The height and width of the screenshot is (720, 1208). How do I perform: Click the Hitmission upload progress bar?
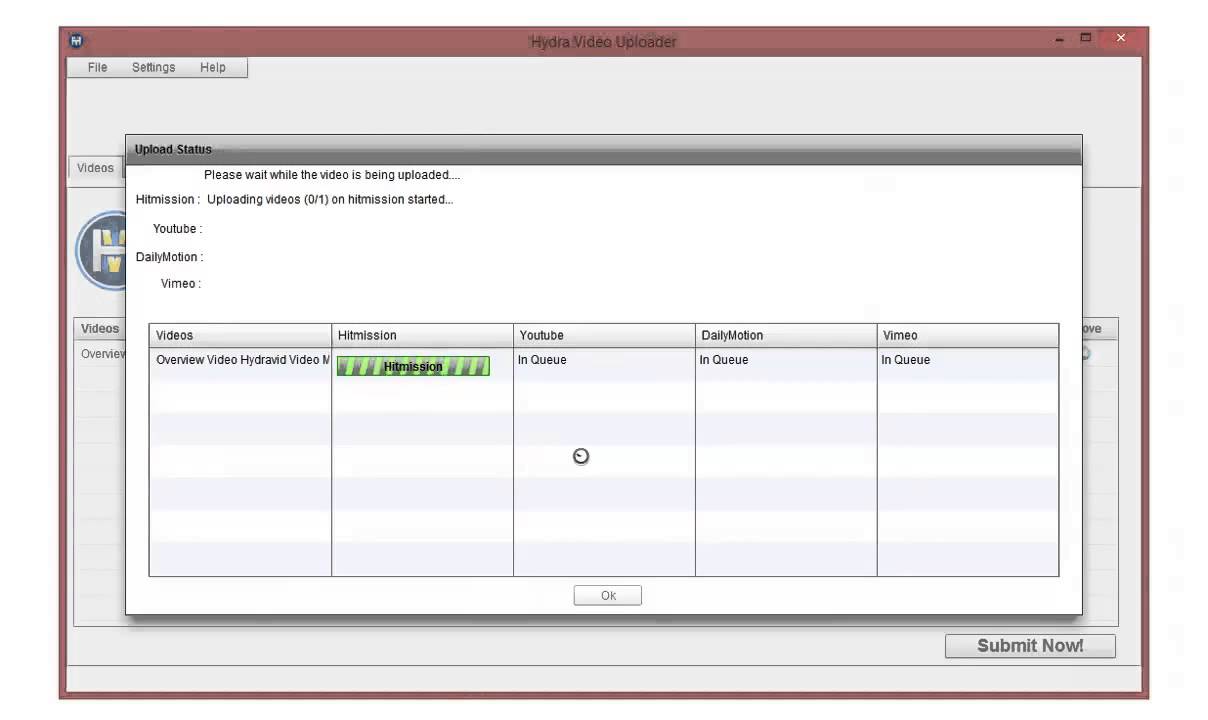(x=413, y=366)
